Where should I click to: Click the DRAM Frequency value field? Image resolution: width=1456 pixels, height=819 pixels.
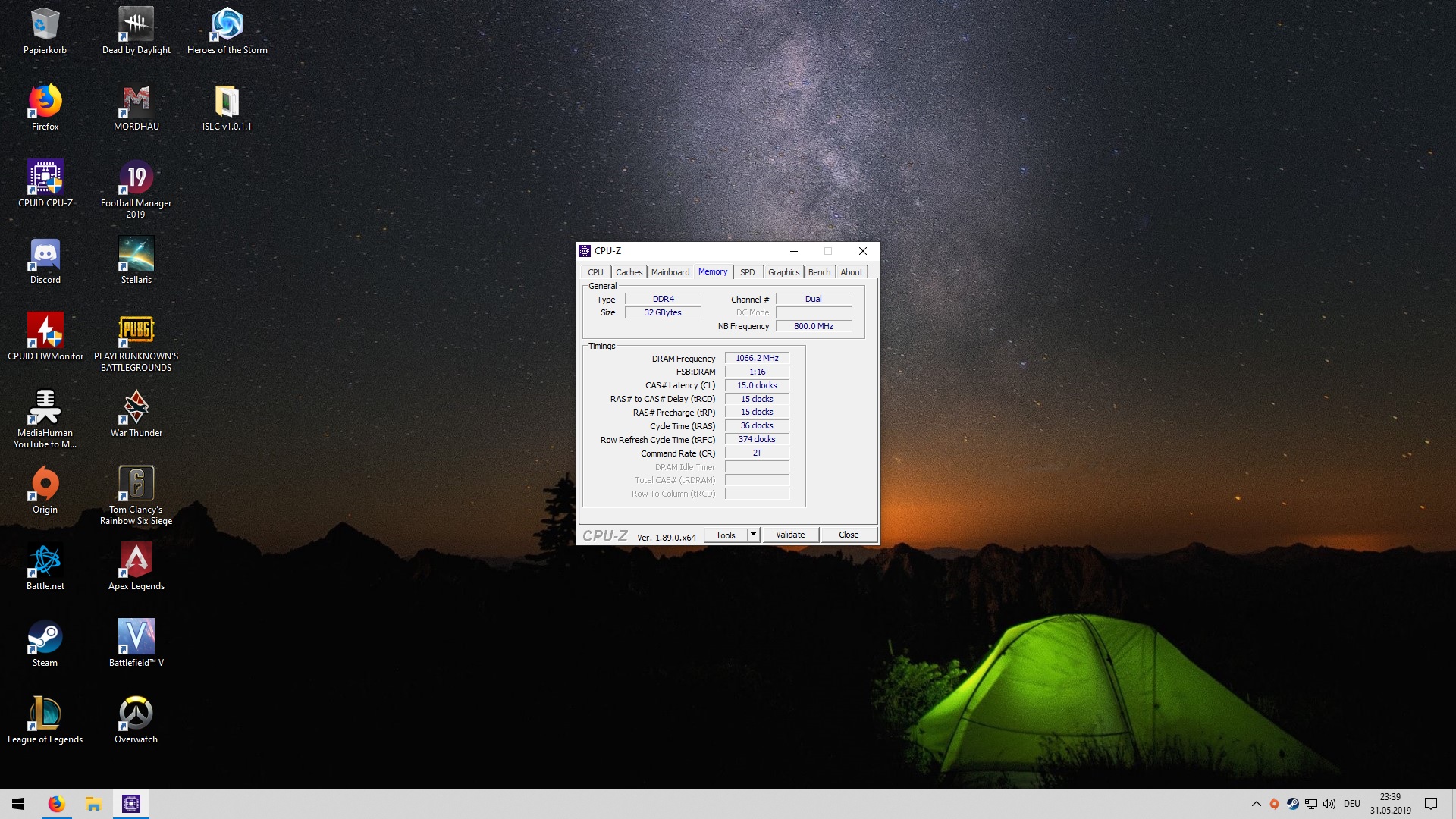[x=757, y=358]
